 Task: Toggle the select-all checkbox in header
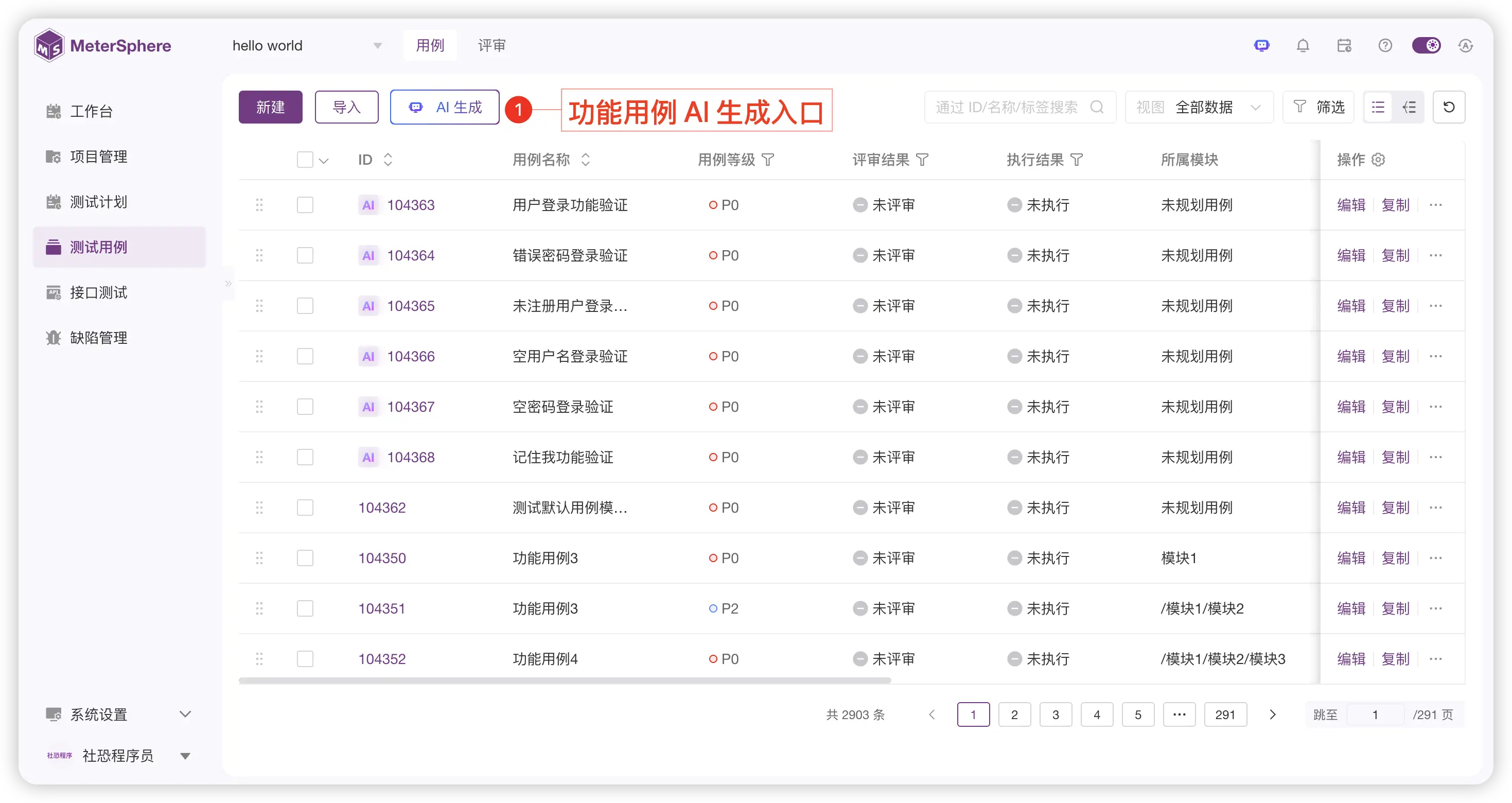click(305, 160)
